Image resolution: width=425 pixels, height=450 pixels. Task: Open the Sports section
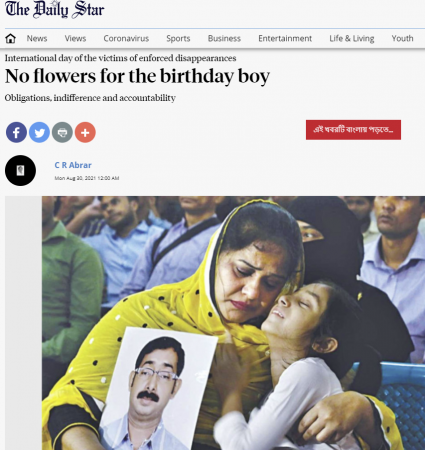[x=178, y=39]
